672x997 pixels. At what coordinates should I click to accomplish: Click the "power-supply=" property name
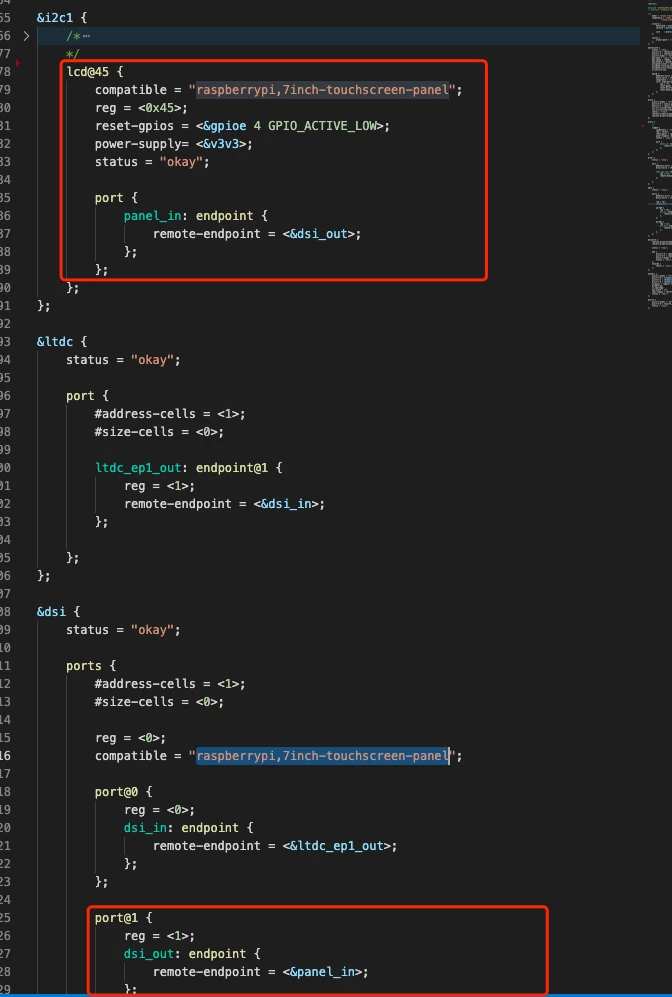[143, 144]
